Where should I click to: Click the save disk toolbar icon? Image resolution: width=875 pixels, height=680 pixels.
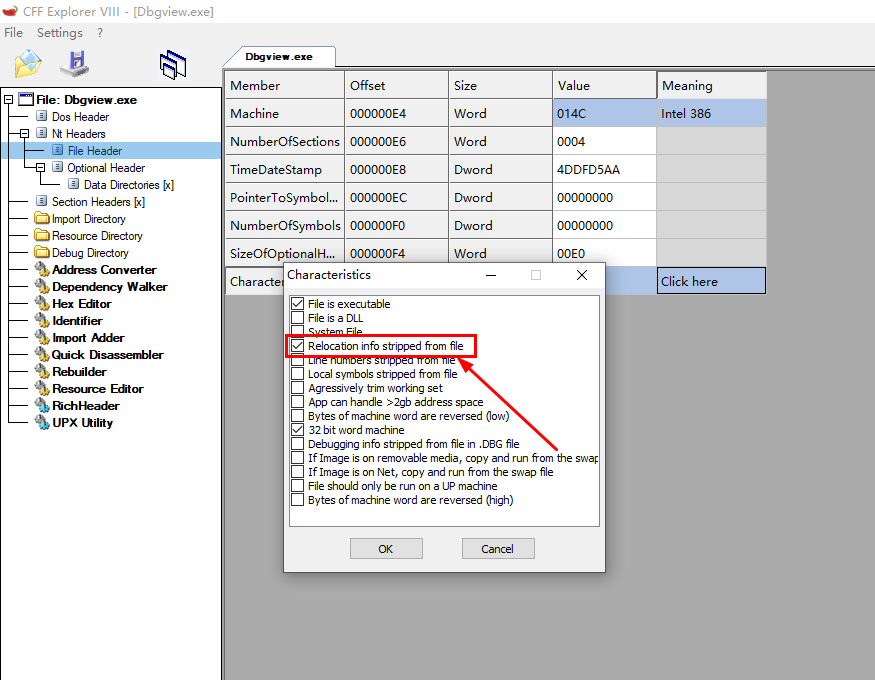[x=75, y=64]
